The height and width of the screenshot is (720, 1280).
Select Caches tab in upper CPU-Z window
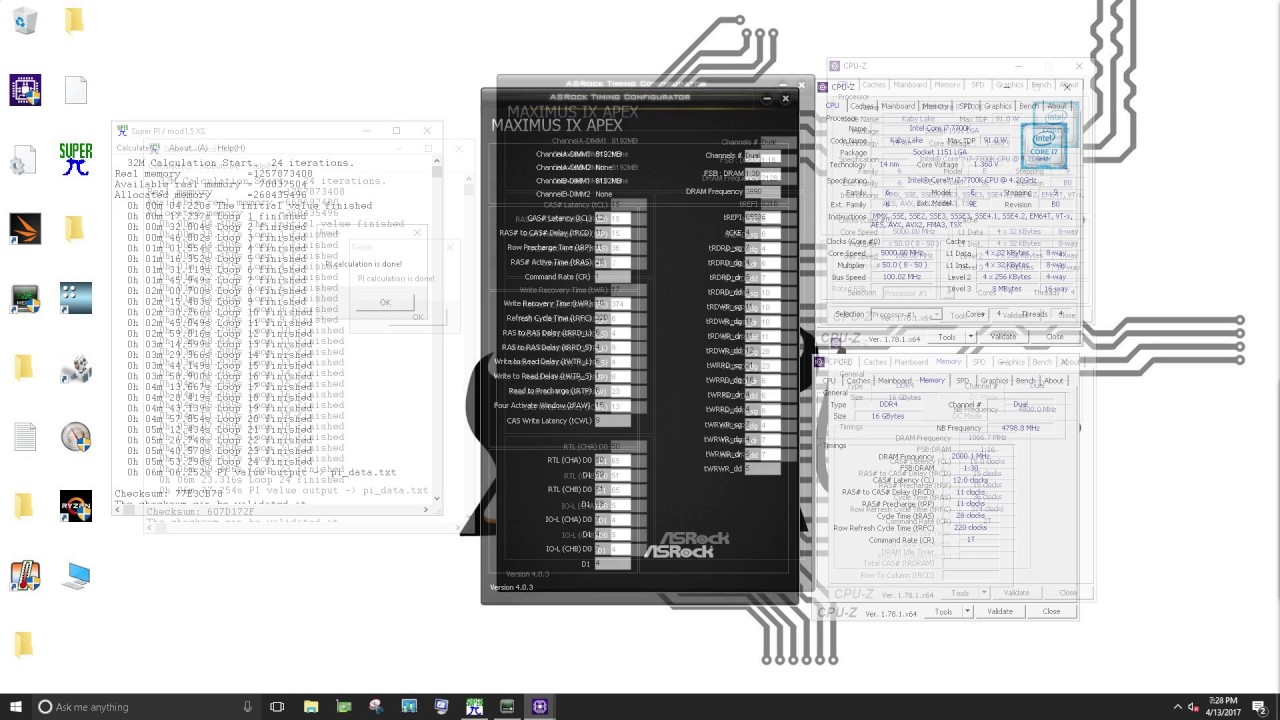click(863, 106)
